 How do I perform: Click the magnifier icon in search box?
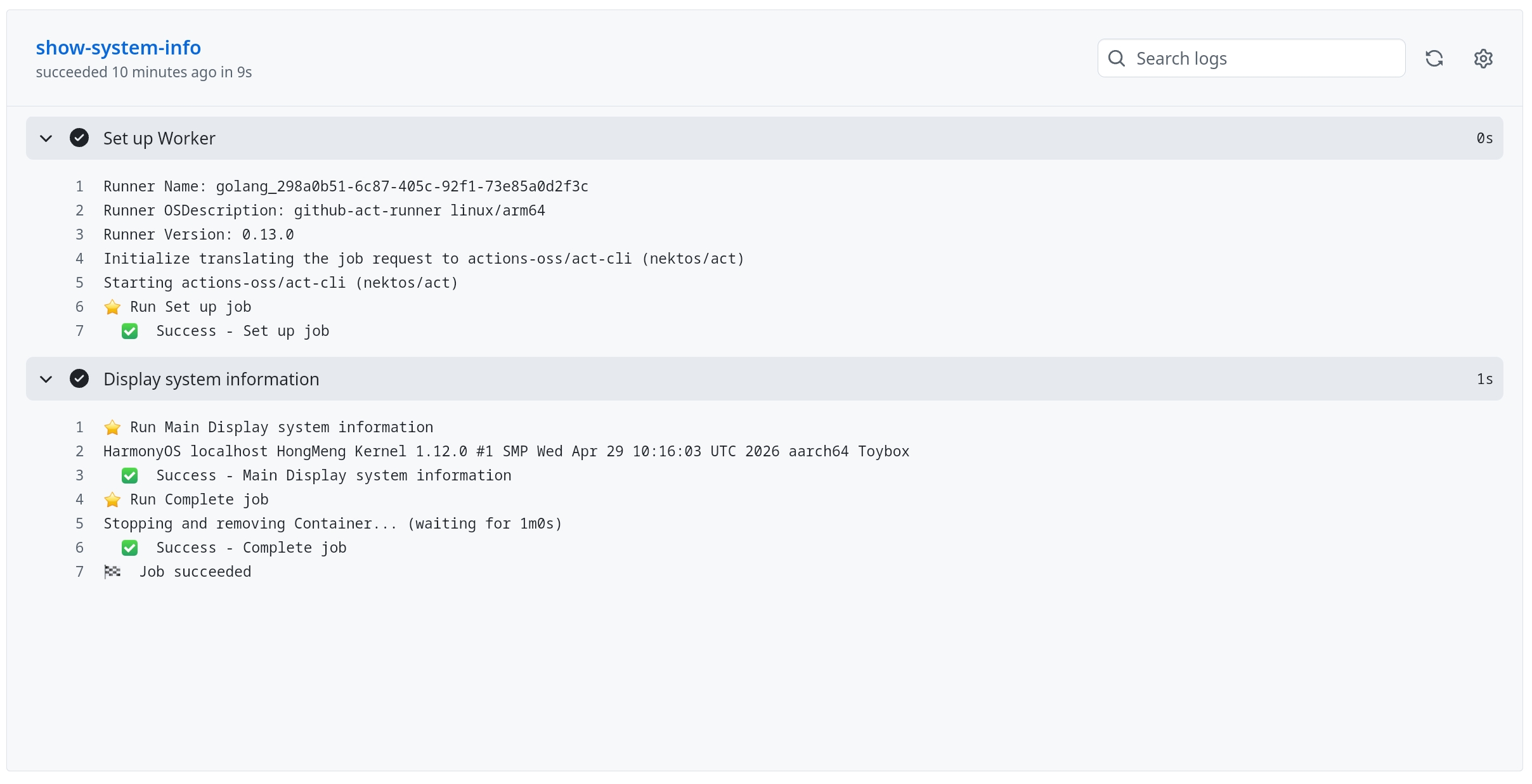pyautogui.click(x=1117, y=58)
